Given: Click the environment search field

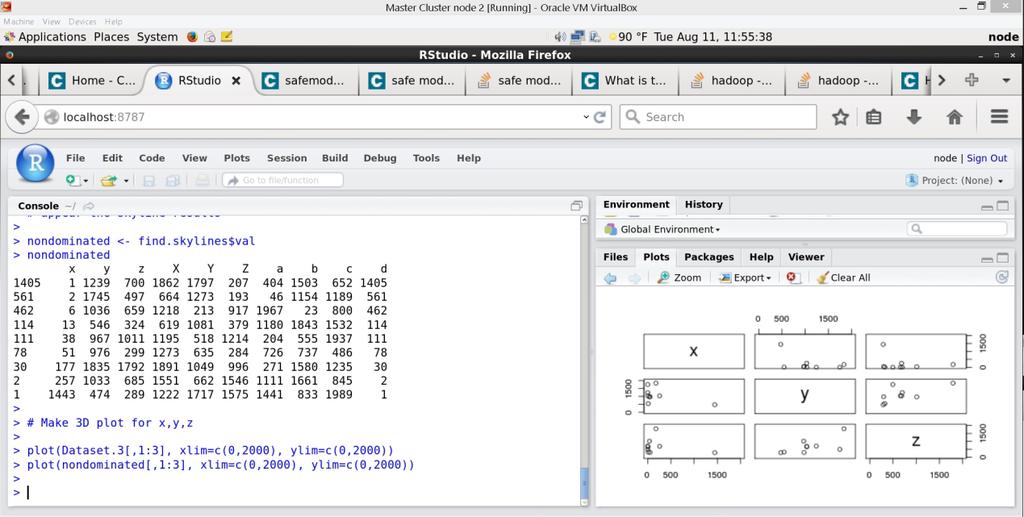Looking at the screenshot, I should pyautogui.click(x=957, y=228).
